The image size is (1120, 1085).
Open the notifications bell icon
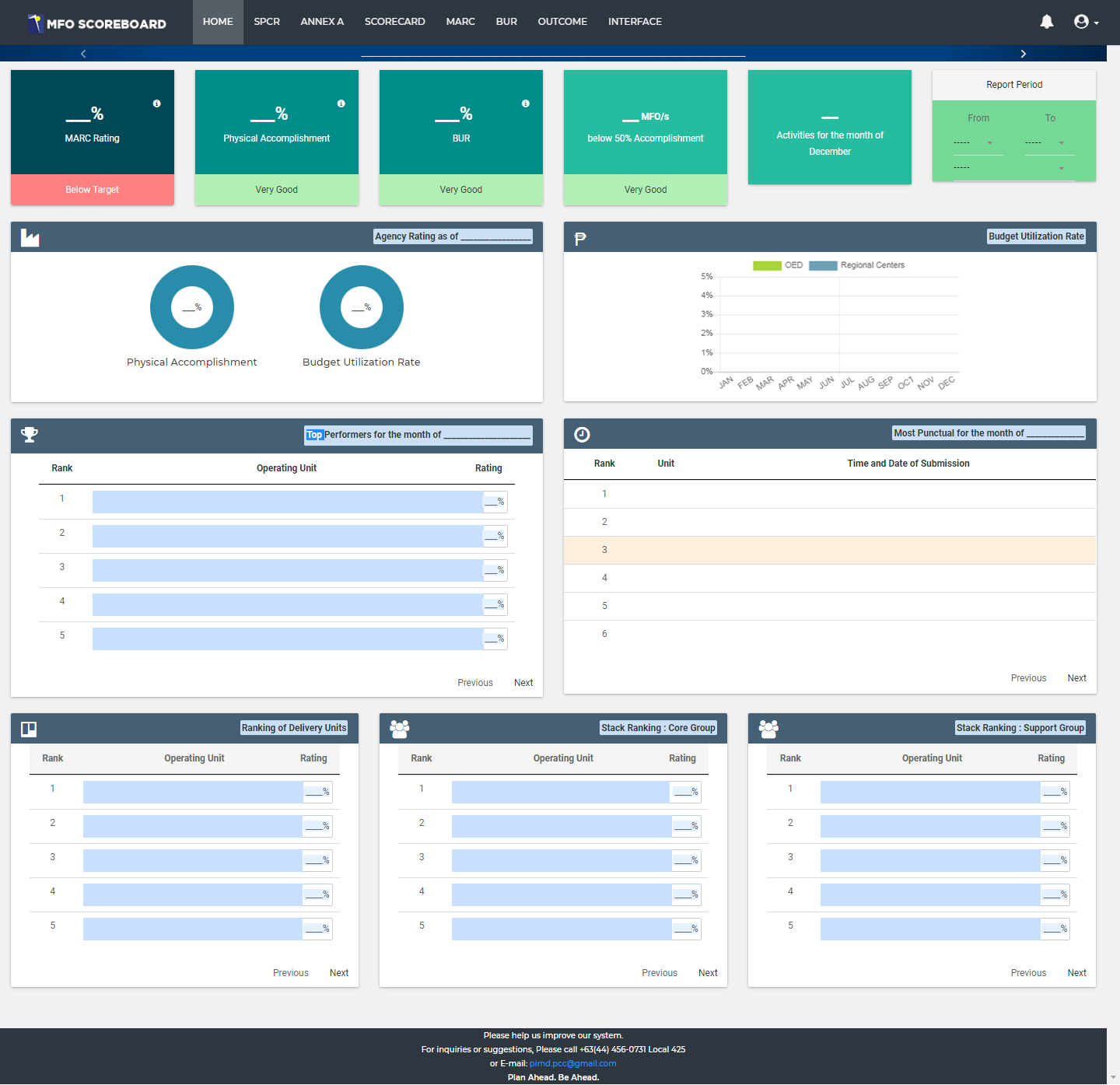(1046, 22)
